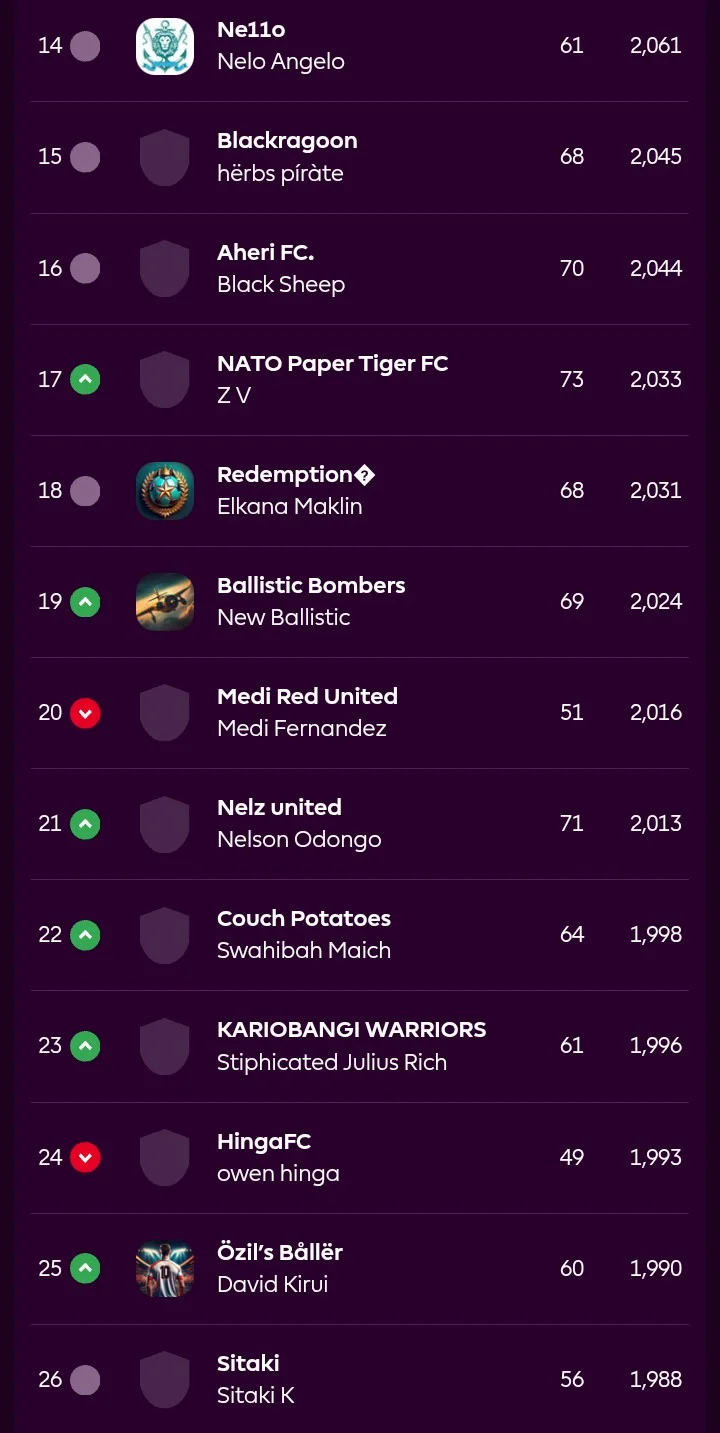The width and height of the screenshot is (720, 1433).
Task: Click manager name Elkana Maklin
Action: (290, 507)
